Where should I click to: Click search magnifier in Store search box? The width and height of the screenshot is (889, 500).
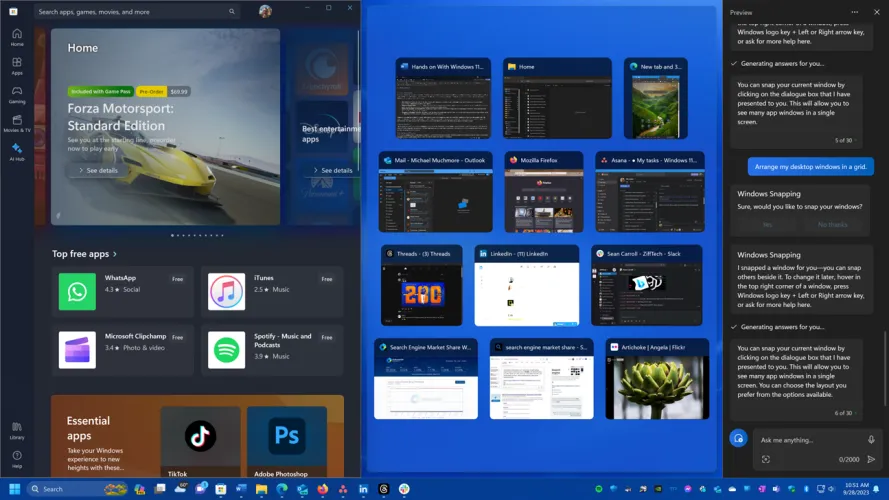(232, 12)
